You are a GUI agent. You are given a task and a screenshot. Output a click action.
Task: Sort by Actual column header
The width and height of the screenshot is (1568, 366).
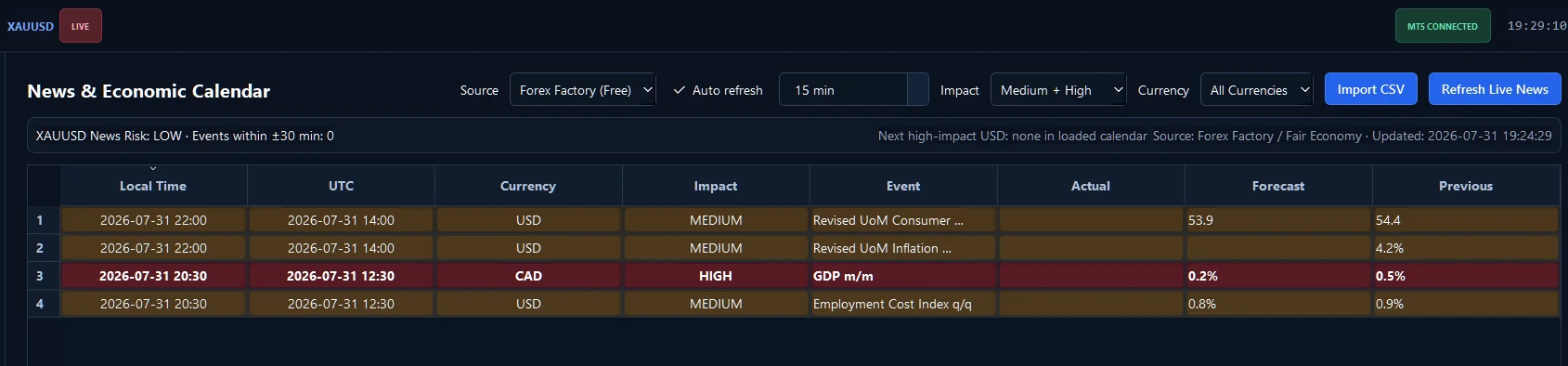point(1091,186)
